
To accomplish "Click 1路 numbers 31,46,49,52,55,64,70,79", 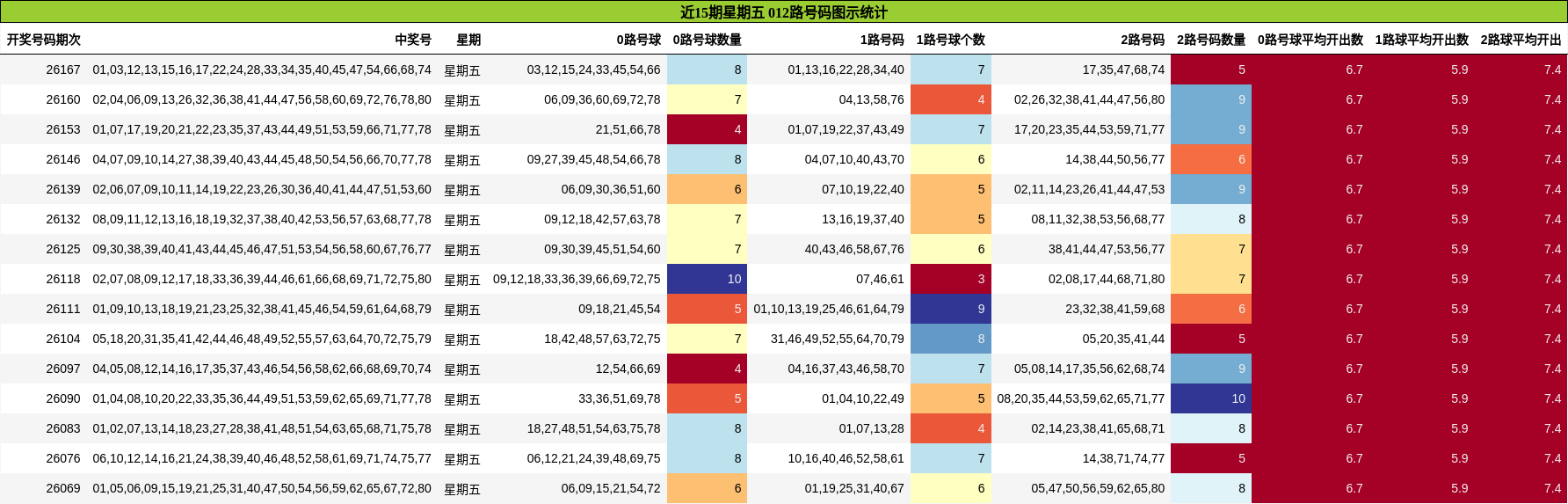I will pyautogui.click(x=838, y=339).
